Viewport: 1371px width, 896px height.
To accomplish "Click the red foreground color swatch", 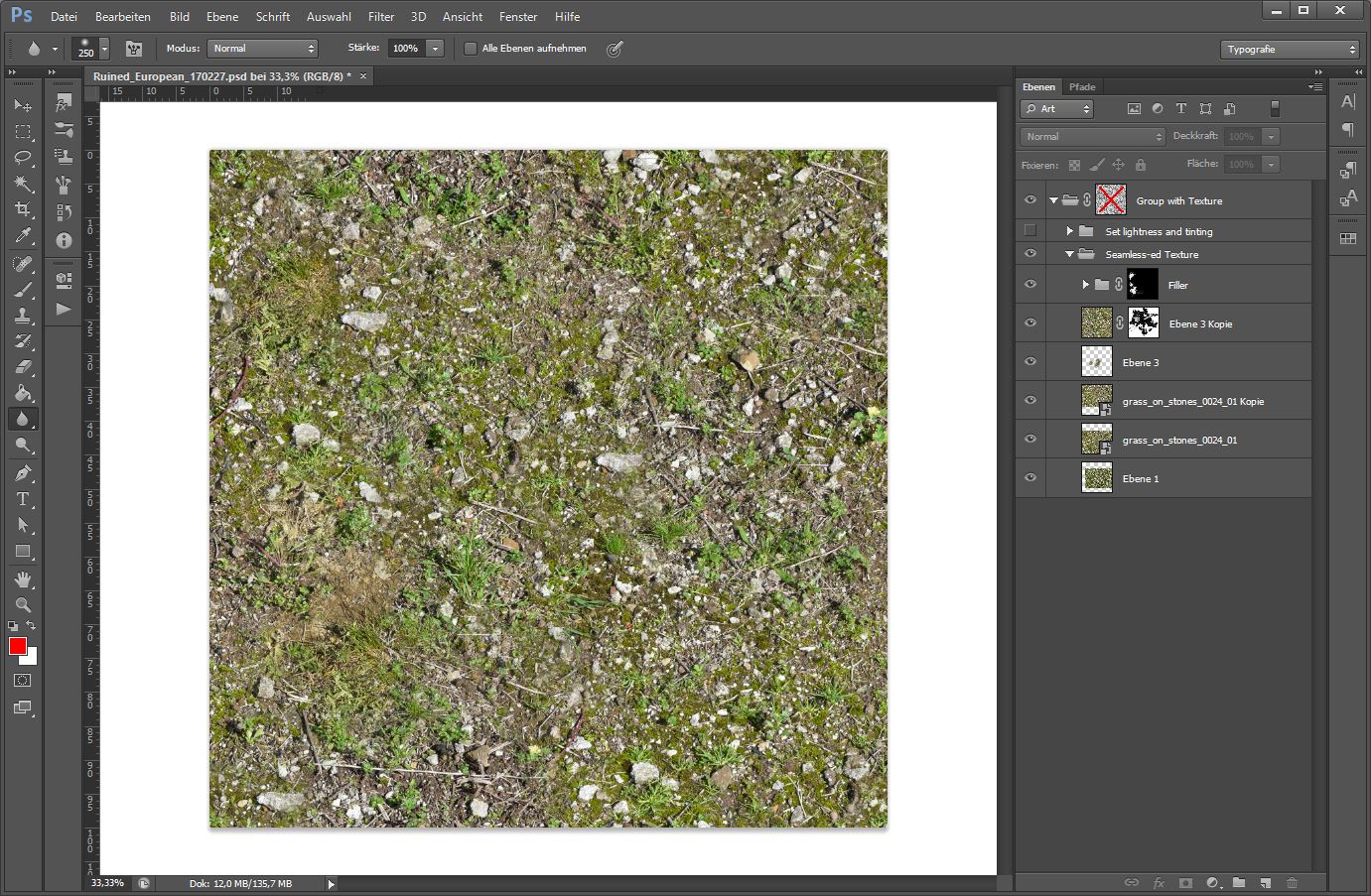I will tap(17, 646).
